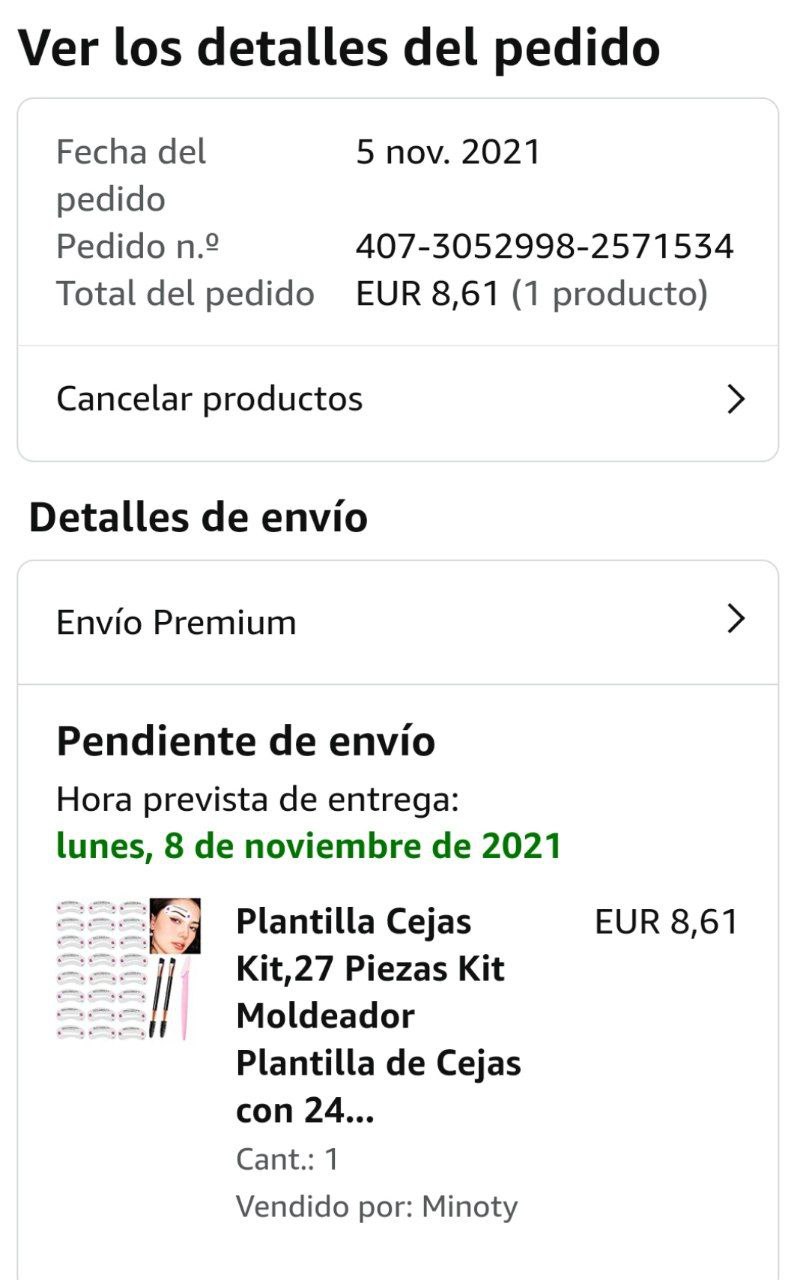809x1280 pixels.
Task: Tap the seller name Minoty
Action: (470, 1207)
